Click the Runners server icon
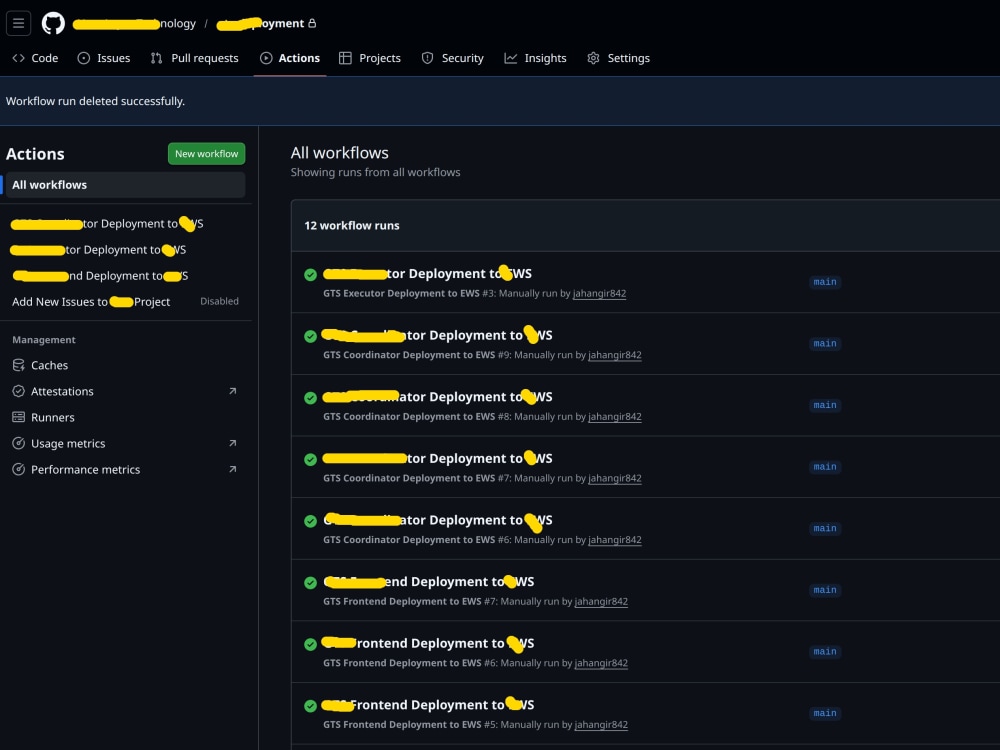 pyautogui.click(x=18, y=418)
